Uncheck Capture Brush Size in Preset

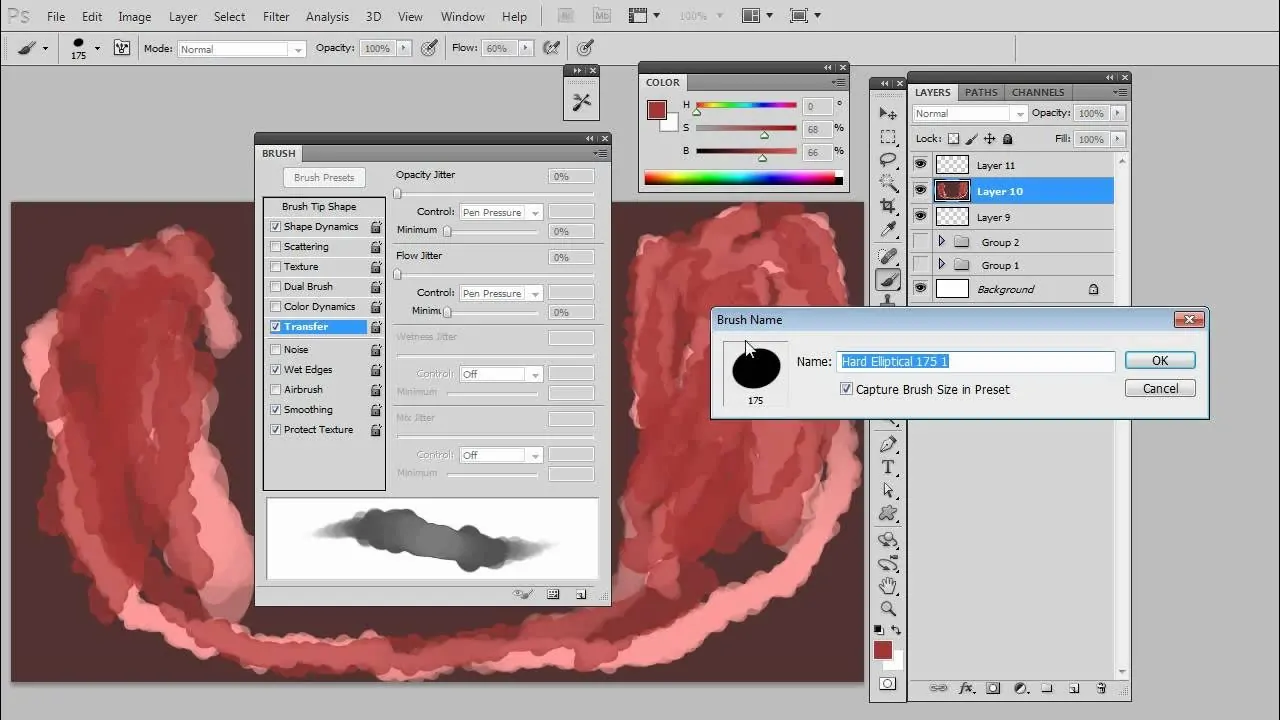(x=847, y=389)
